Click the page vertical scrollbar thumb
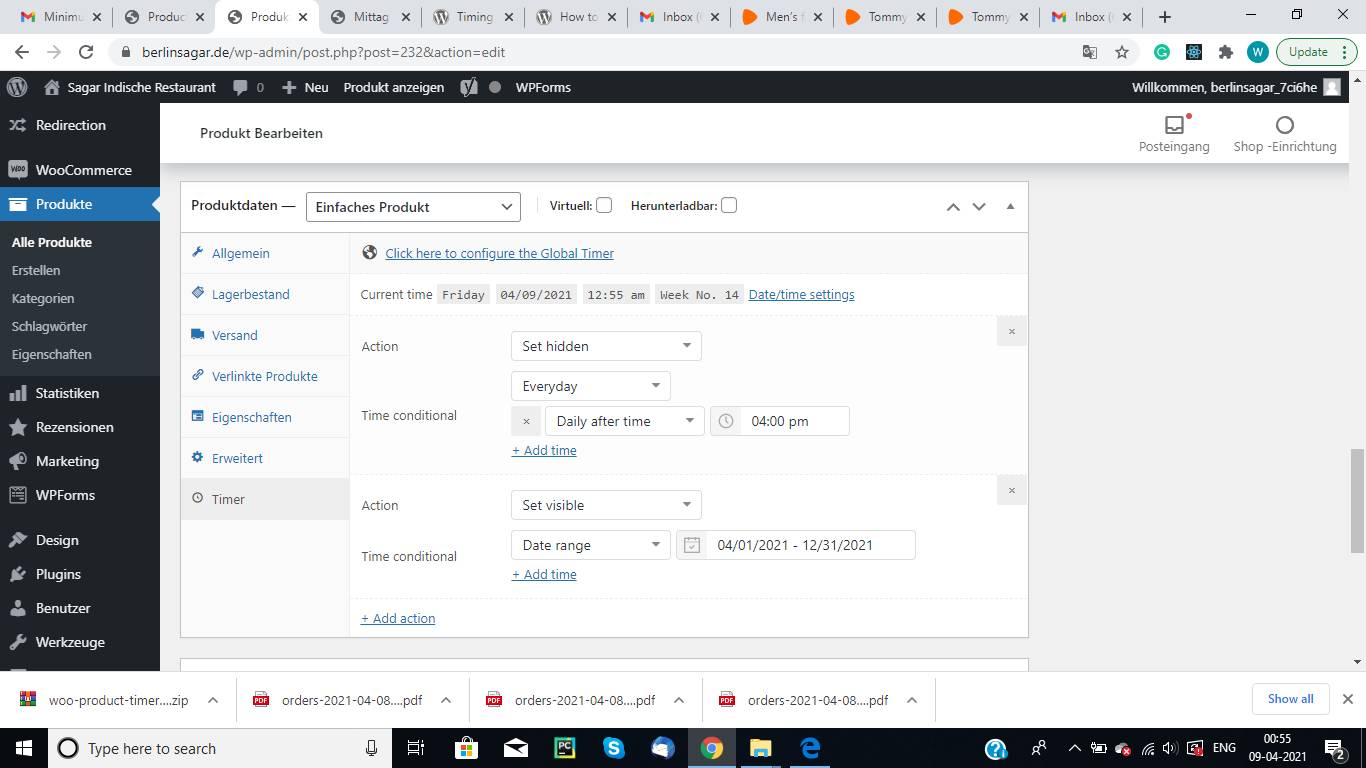This screenshot has width=1366, height=768. point(1357,500)
